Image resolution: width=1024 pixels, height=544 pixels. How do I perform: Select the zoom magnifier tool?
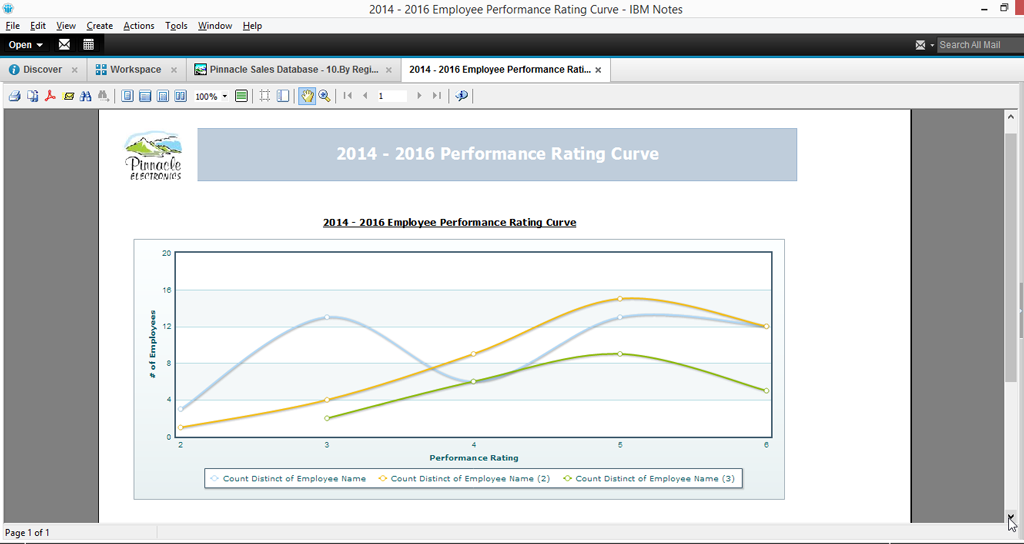click(324, 96)
